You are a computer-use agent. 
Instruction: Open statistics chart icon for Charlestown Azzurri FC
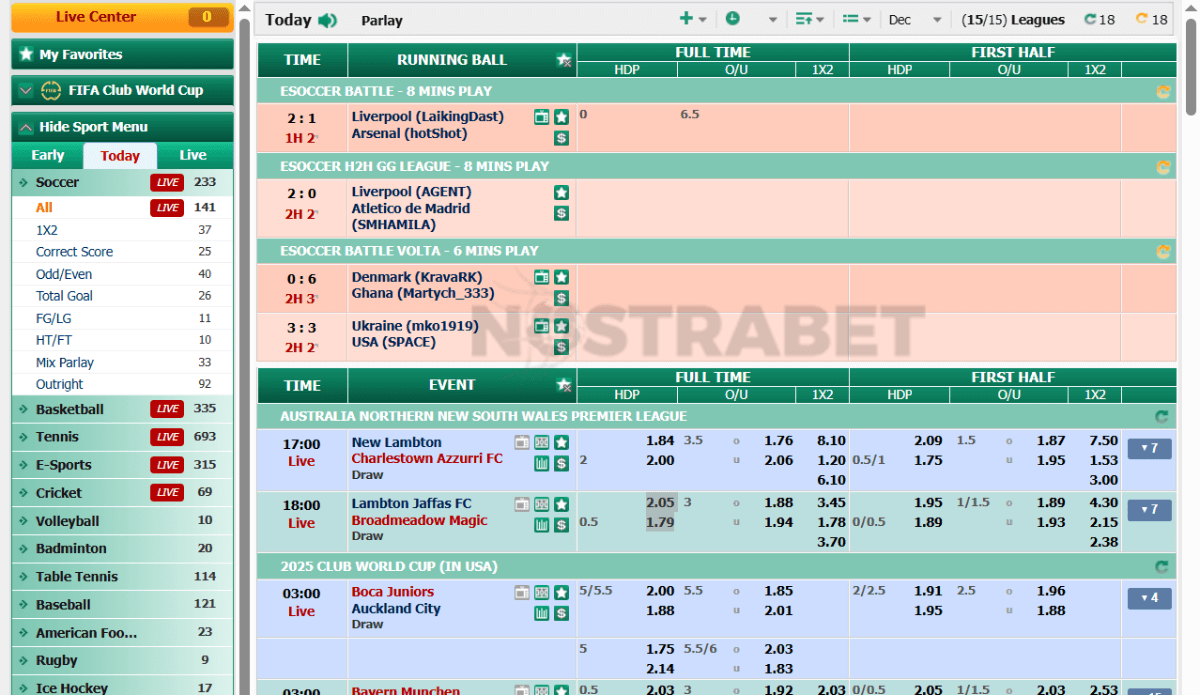coord(542,463)
